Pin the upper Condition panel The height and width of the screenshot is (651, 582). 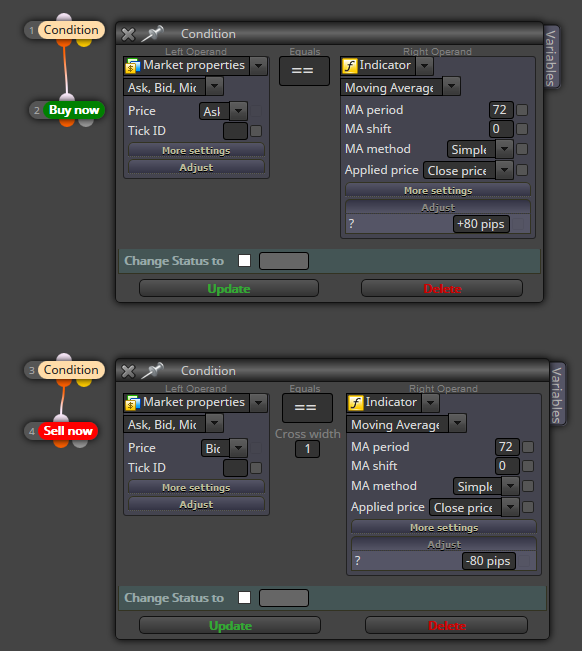click(152, 34)
